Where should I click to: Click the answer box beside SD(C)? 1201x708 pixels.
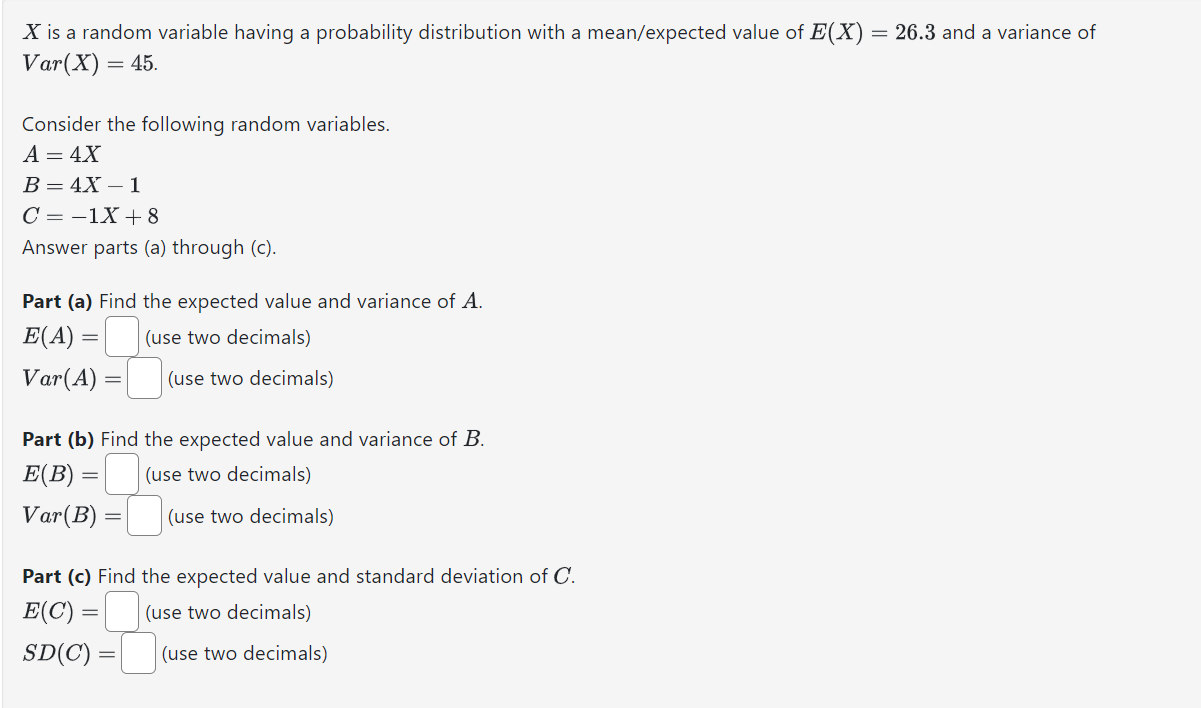(x=138, y=653)
